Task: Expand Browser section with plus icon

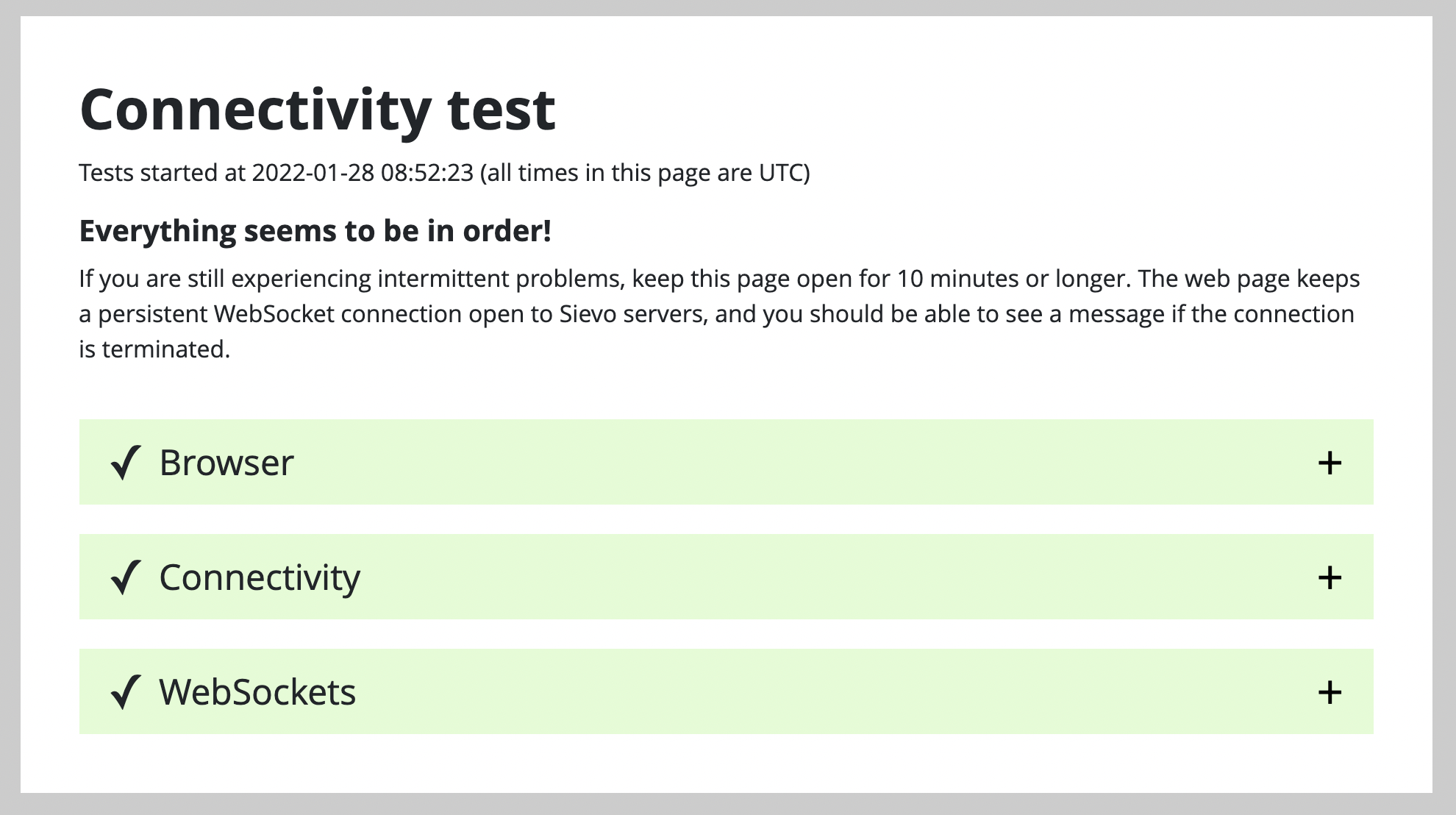Action: pyautogui.click(x=1330, y=463)
